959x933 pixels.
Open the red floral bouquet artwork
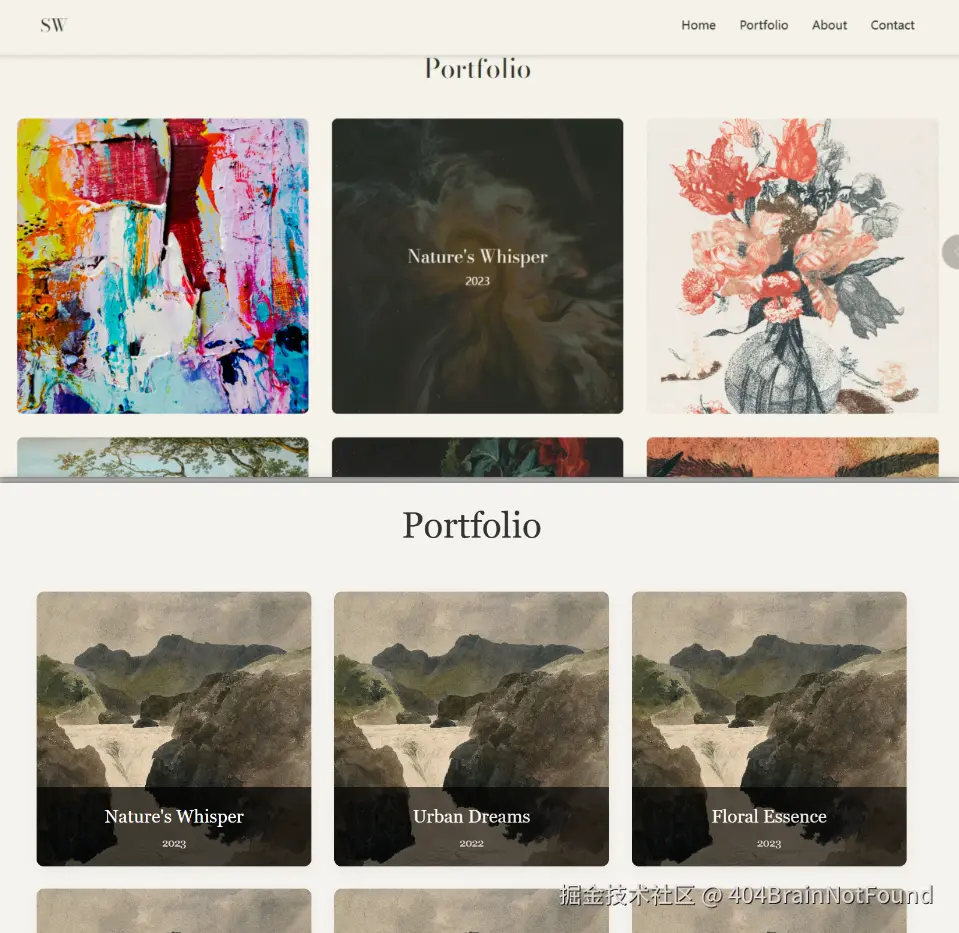tap(792, 266)
